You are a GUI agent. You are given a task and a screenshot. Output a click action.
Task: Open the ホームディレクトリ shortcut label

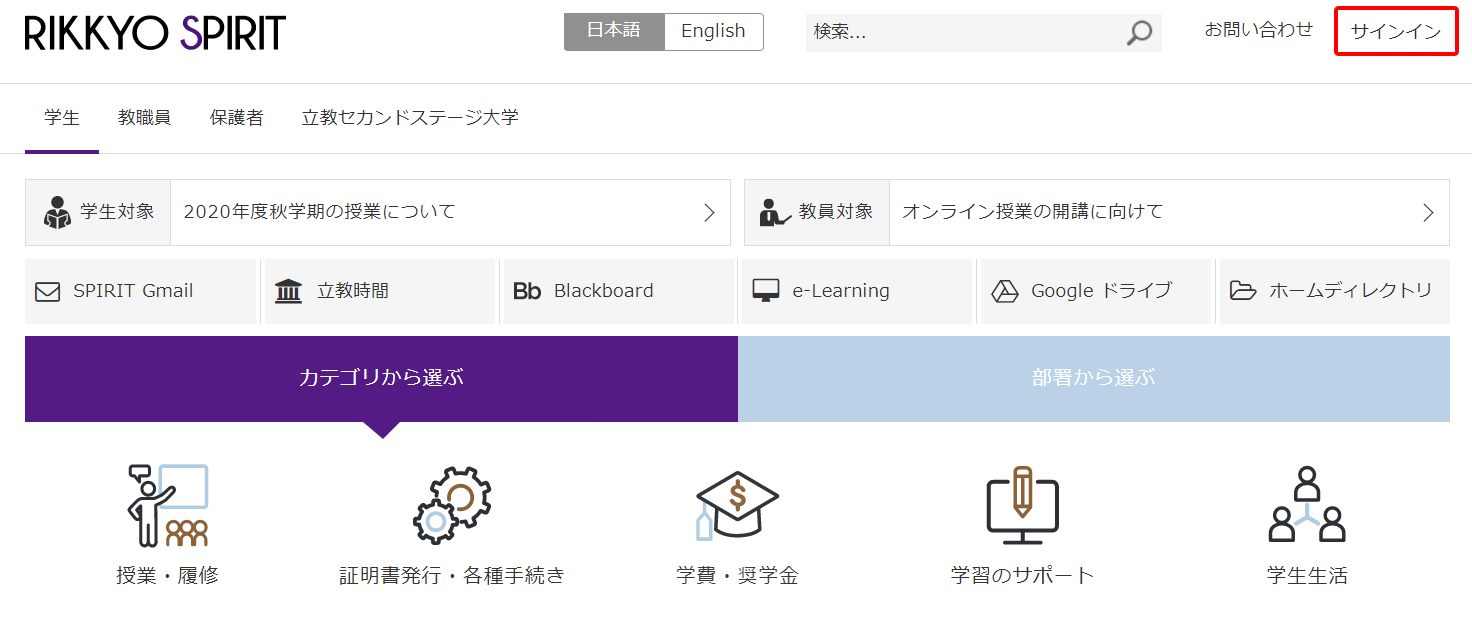click(x=1351, y=291)
